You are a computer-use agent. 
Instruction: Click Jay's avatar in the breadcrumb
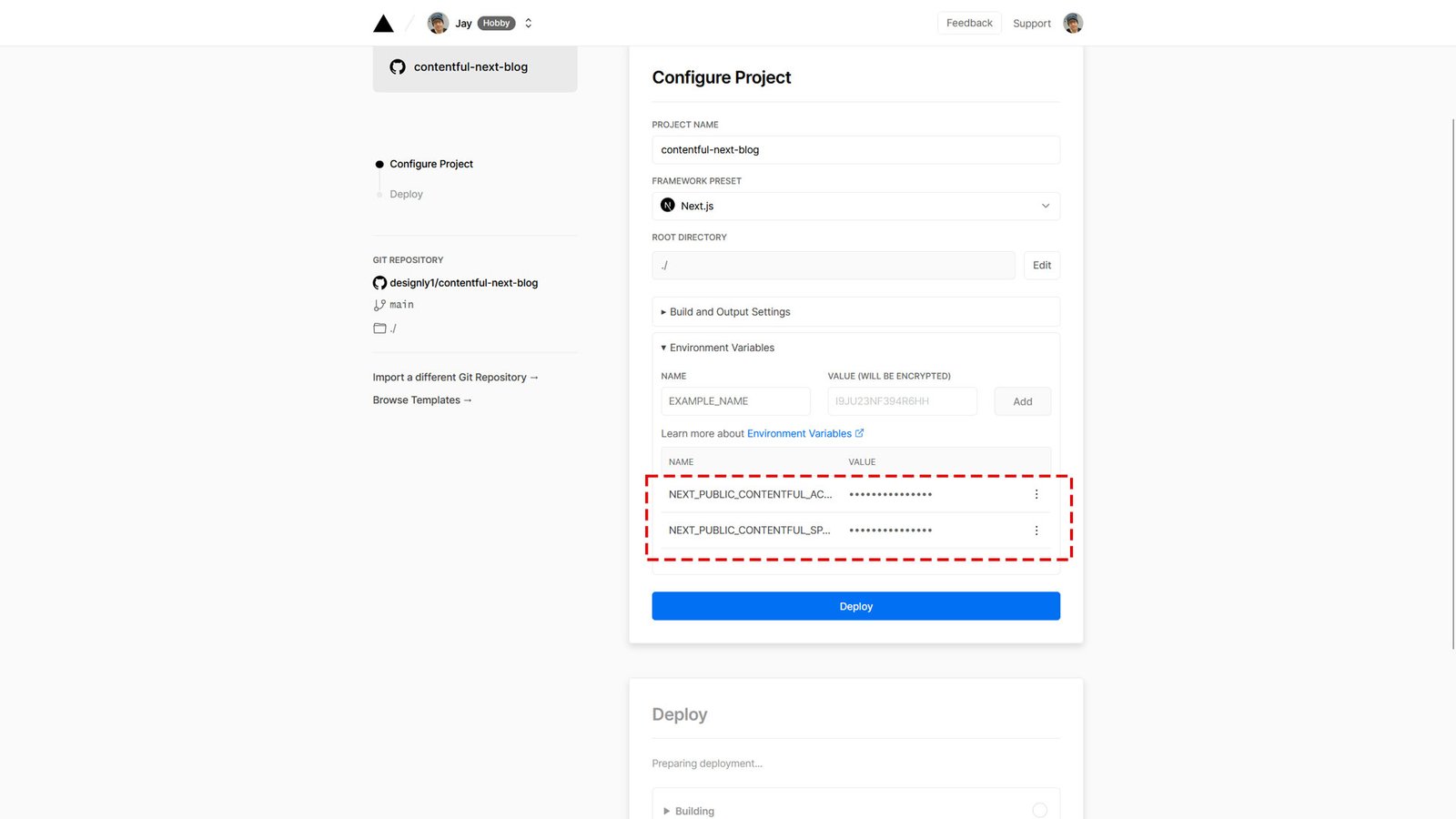click(438, 23)
